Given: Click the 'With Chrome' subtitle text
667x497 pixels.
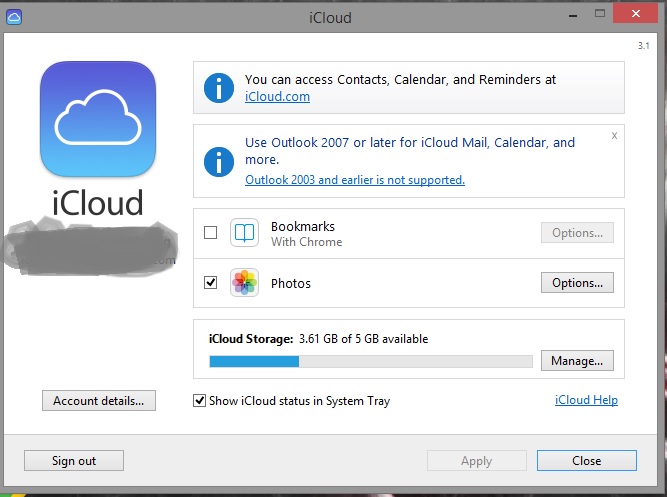Looking at the screenshot, I should (306, 242).
